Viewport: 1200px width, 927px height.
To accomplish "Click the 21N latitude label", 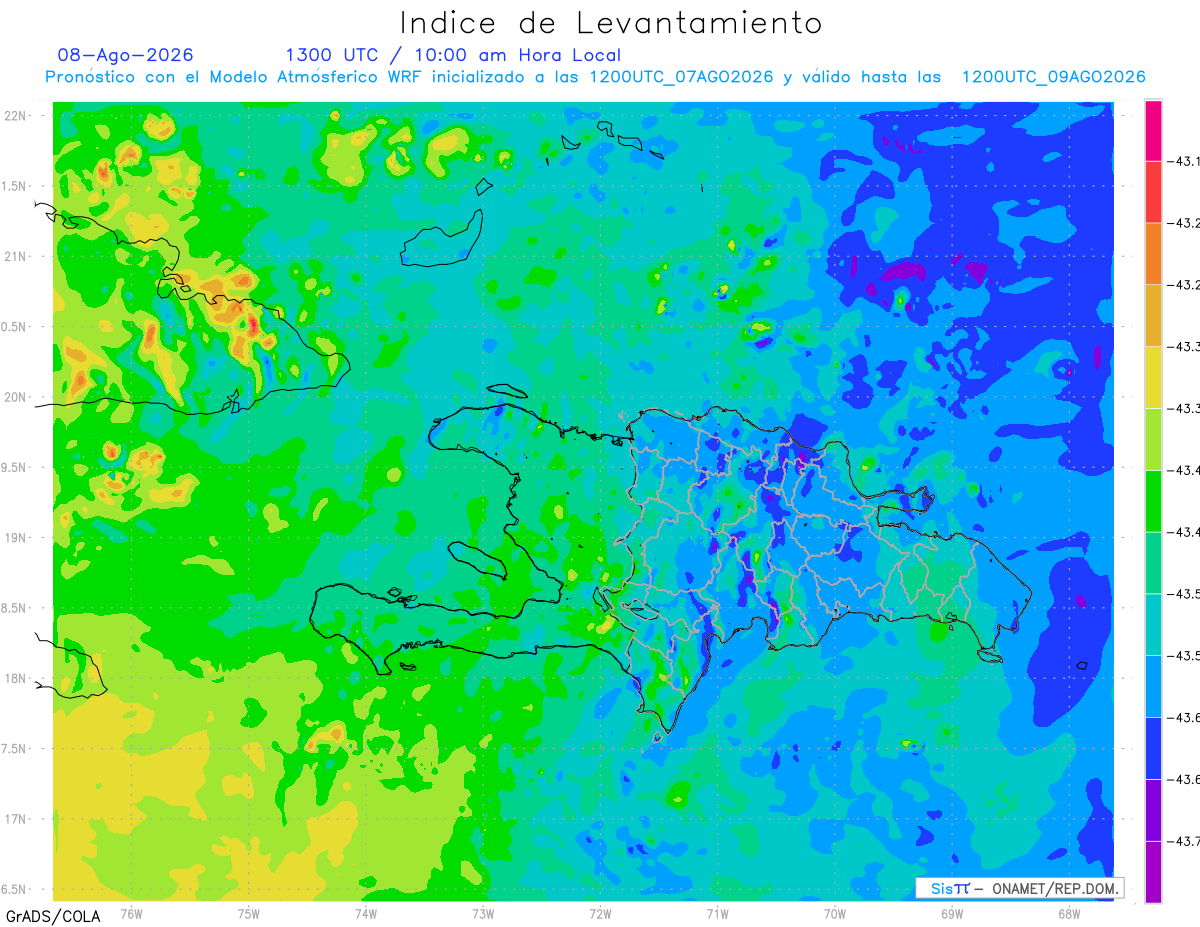I will 15,256.
